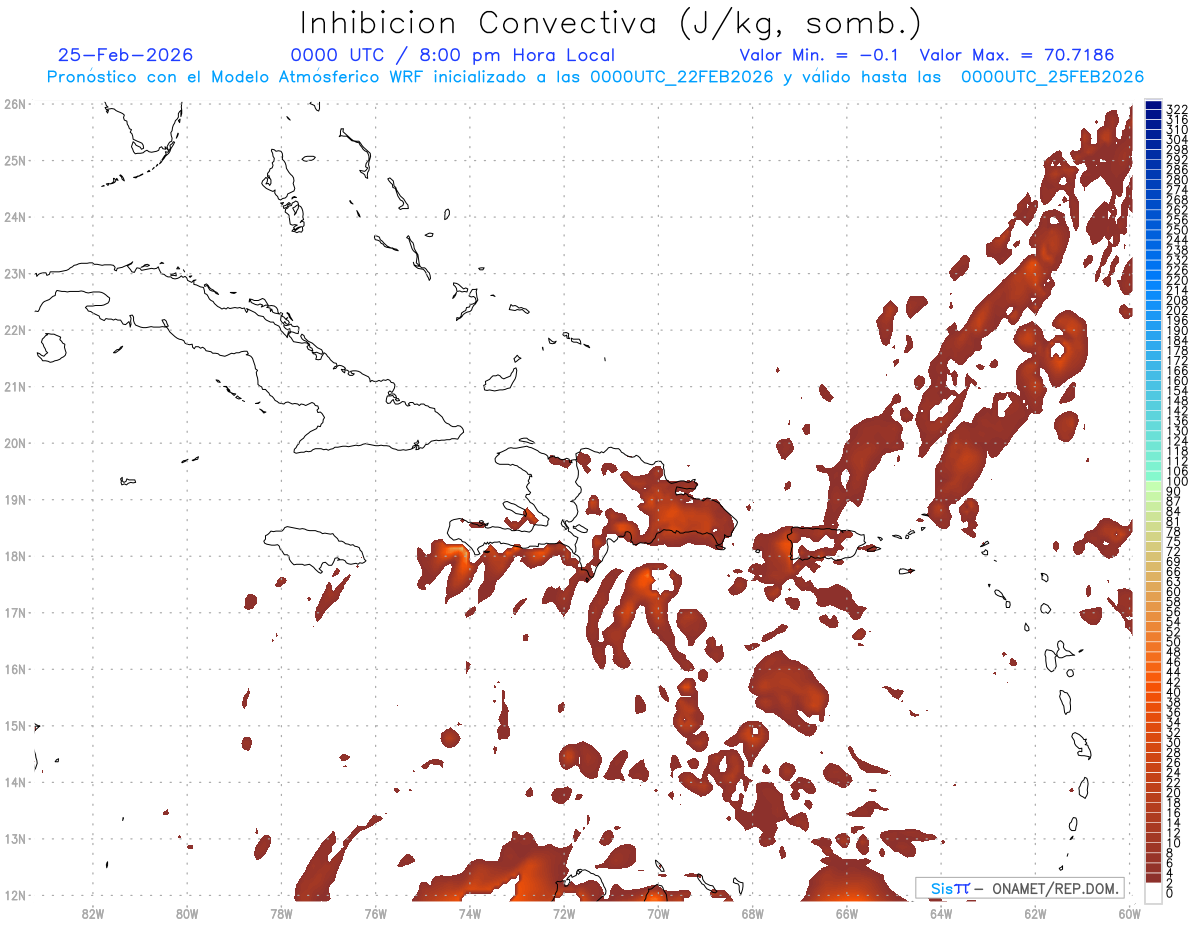Click the 70W longitude label
1200x927 pixels.
pyautogui.click(x=658, y=913)
